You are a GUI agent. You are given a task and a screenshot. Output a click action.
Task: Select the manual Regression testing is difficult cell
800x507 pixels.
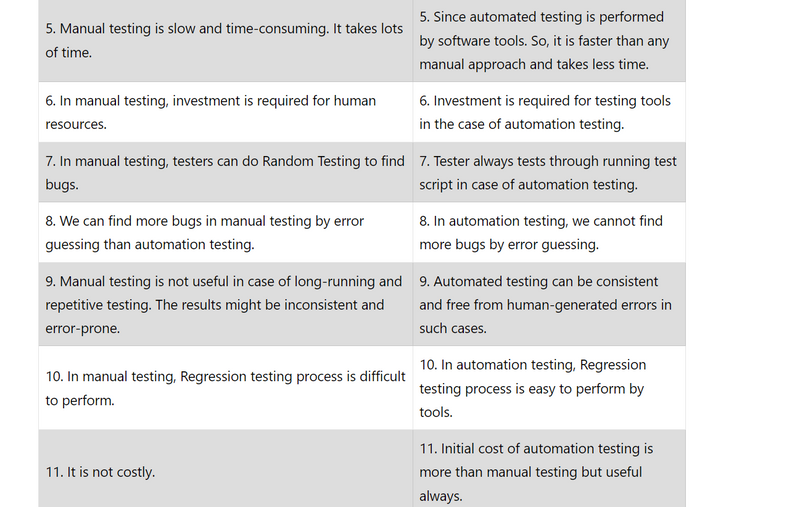(x=225, y=388)
